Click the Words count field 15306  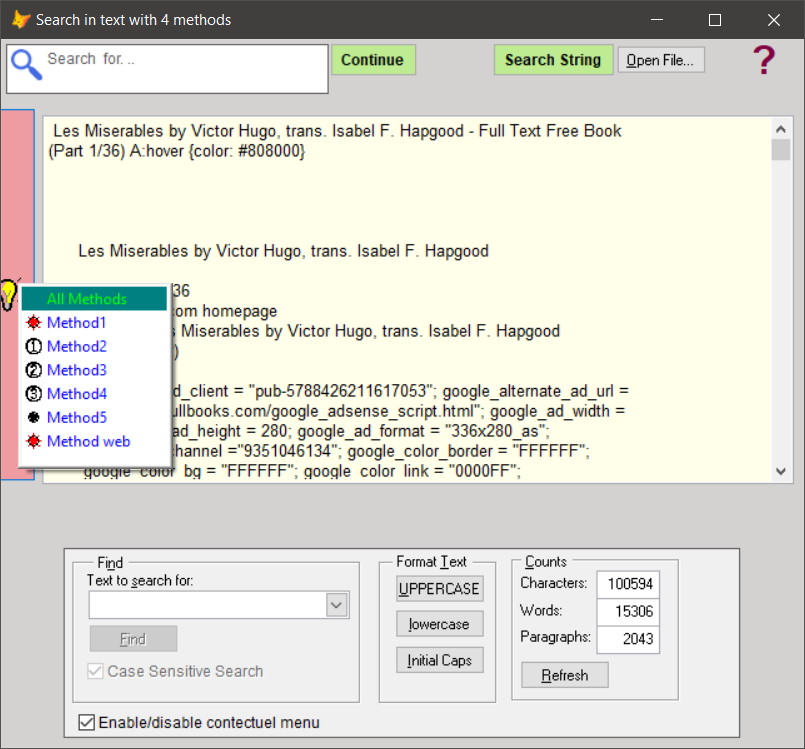tap(628, 611)
